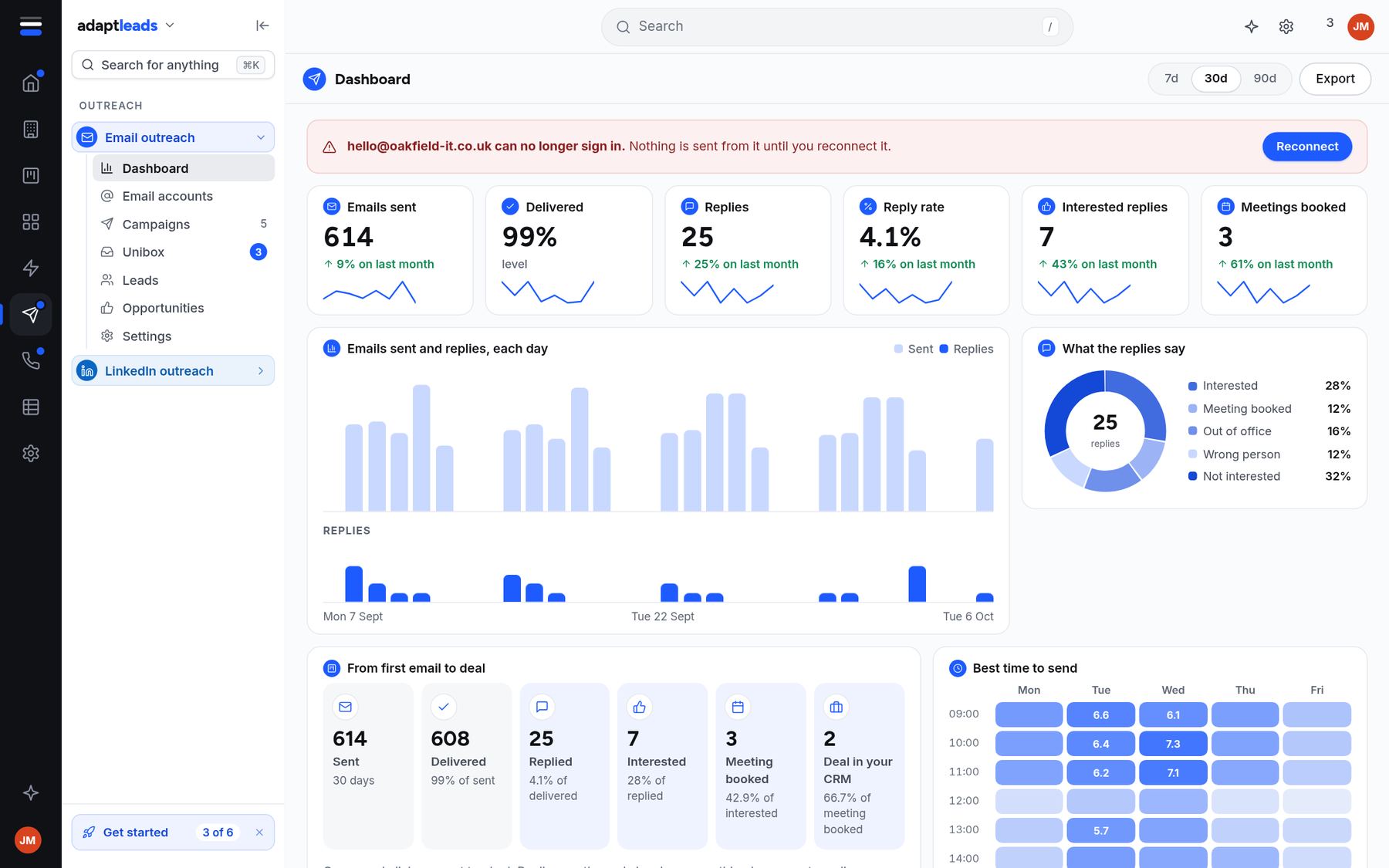This screenshot has height=868, width=1389.
Task: Toggle Sent series in chart legend
Action: click(914, 349)
